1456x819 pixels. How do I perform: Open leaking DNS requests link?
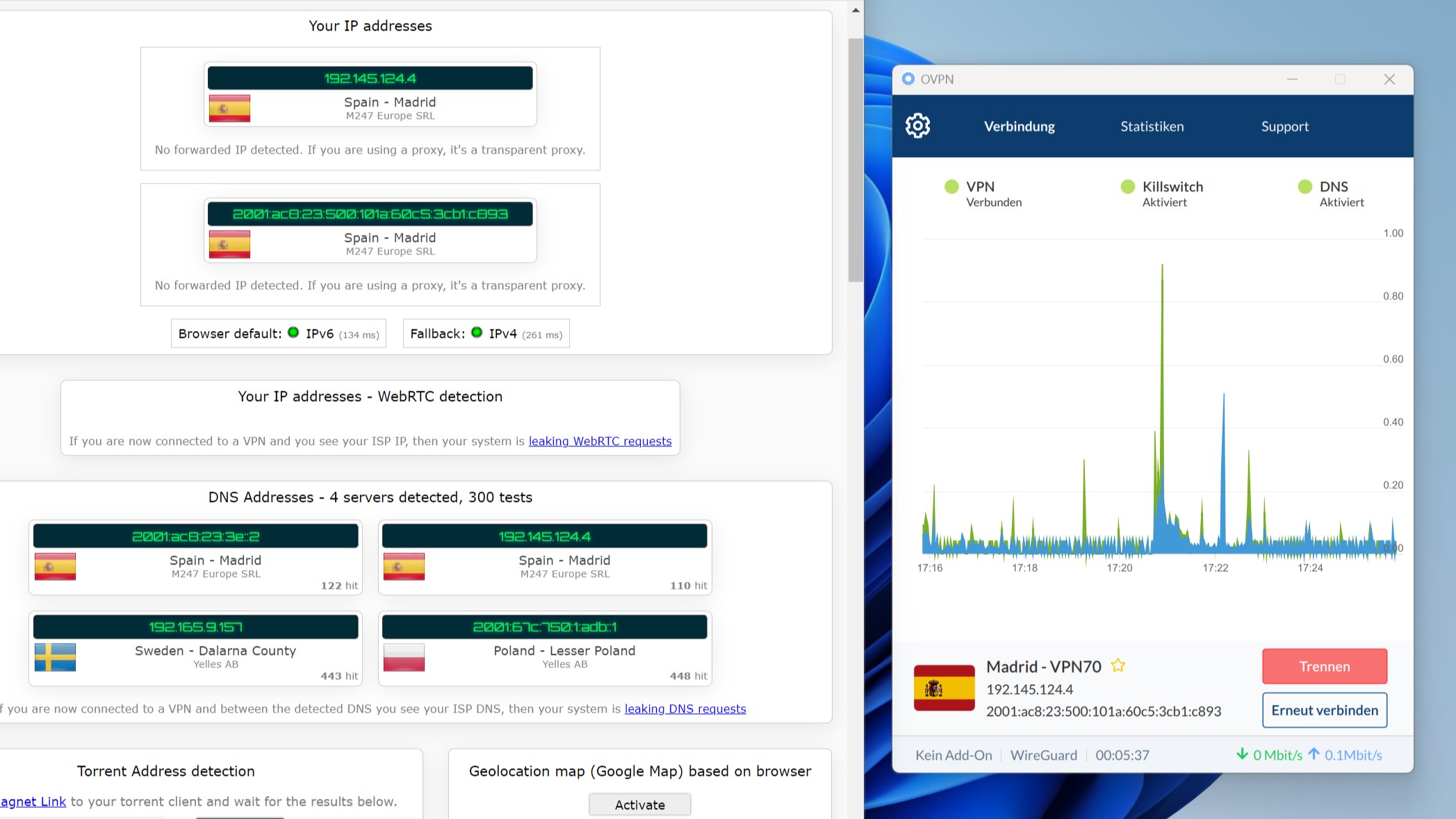685,708
